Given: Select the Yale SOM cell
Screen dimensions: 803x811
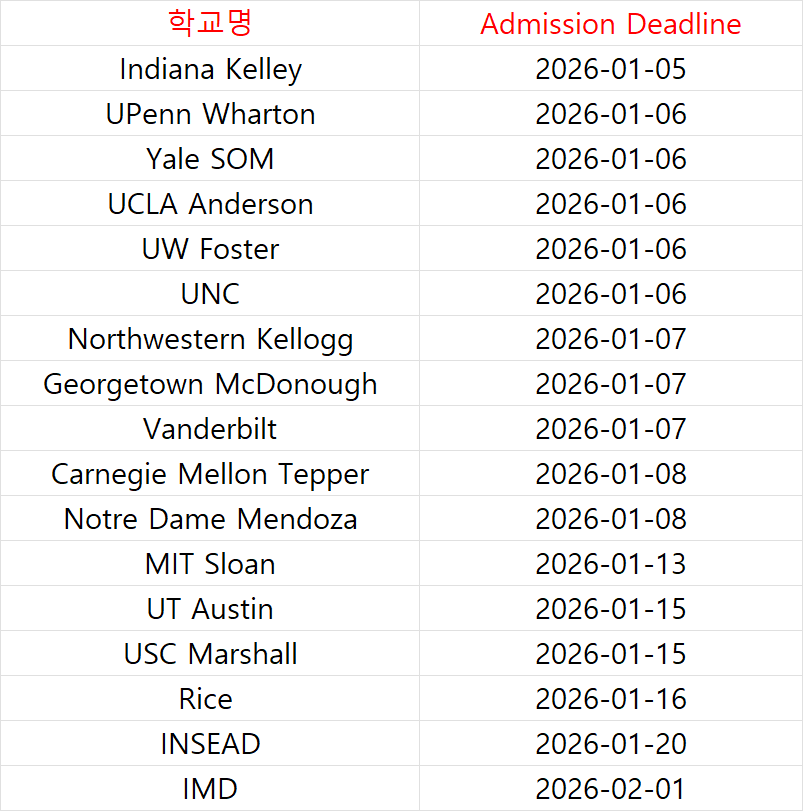Looking at the screenshot, I should click(x=210, y=158).
